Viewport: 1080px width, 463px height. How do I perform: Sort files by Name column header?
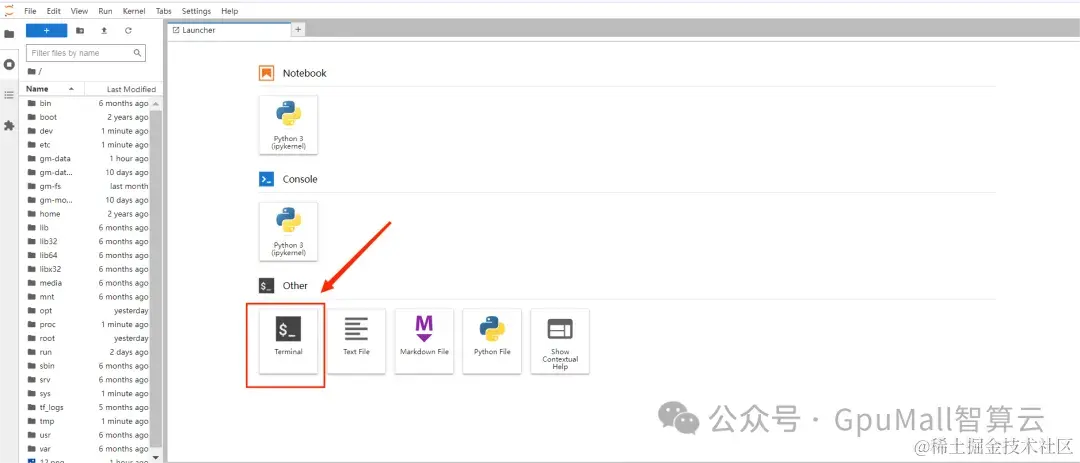click(x=54, y=89)
